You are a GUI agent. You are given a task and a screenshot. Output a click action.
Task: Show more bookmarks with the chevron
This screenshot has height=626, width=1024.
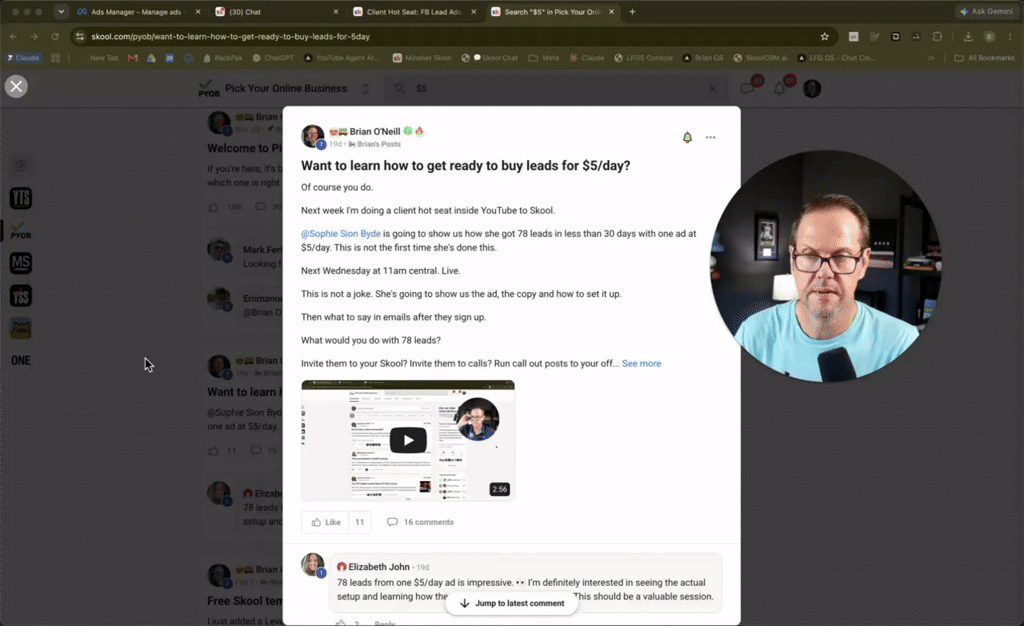click(x=931, y=58)
